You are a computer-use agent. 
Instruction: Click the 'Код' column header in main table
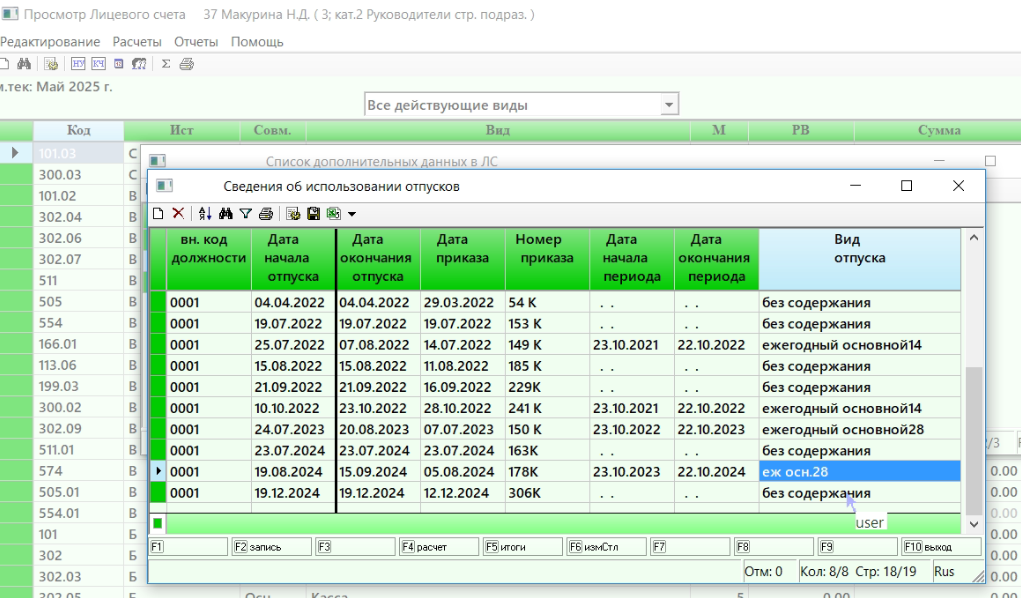point(79,130)
